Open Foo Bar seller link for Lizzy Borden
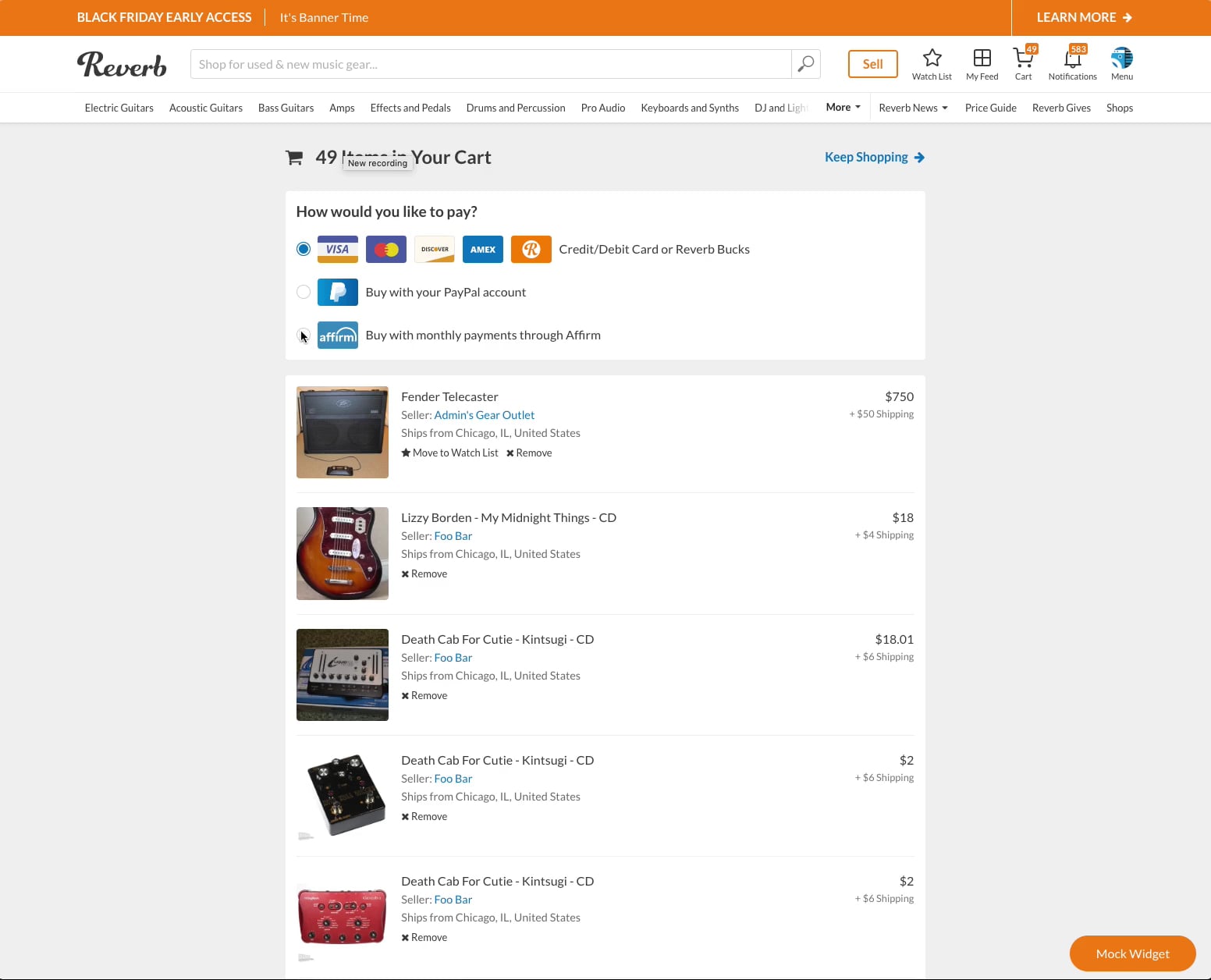 (x=453, y=536)
